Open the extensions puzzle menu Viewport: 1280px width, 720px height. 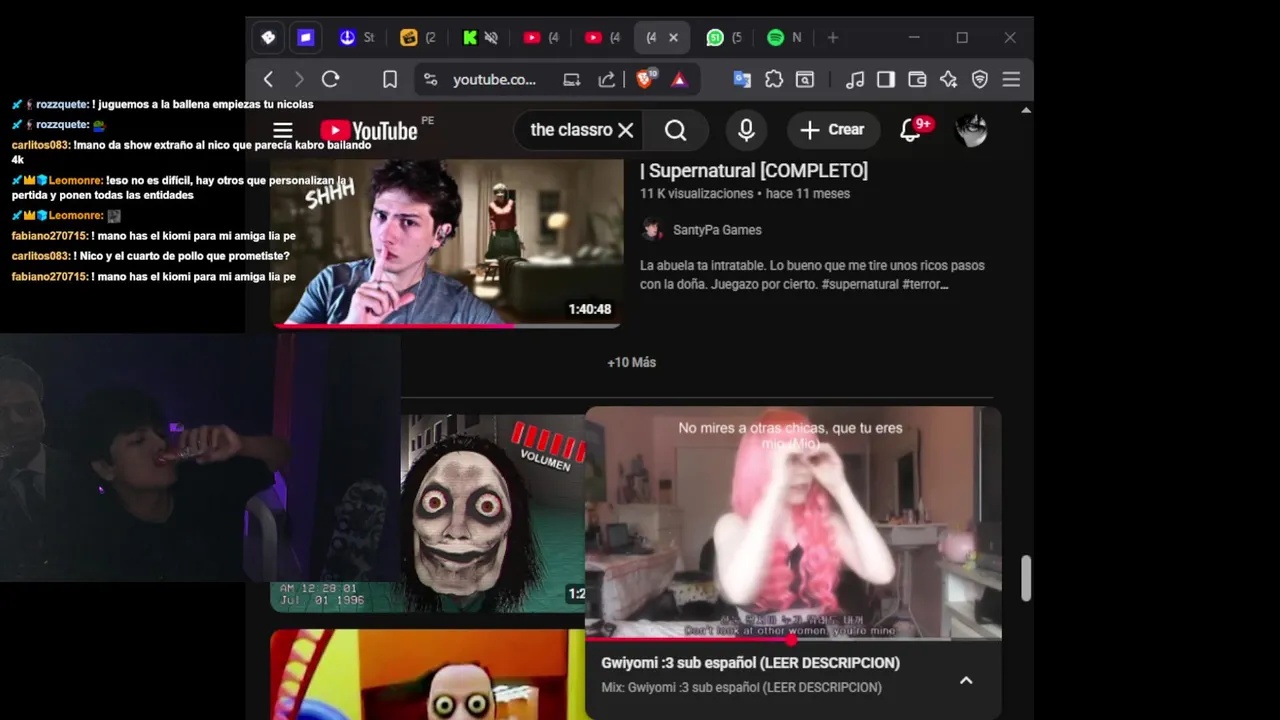774,80
